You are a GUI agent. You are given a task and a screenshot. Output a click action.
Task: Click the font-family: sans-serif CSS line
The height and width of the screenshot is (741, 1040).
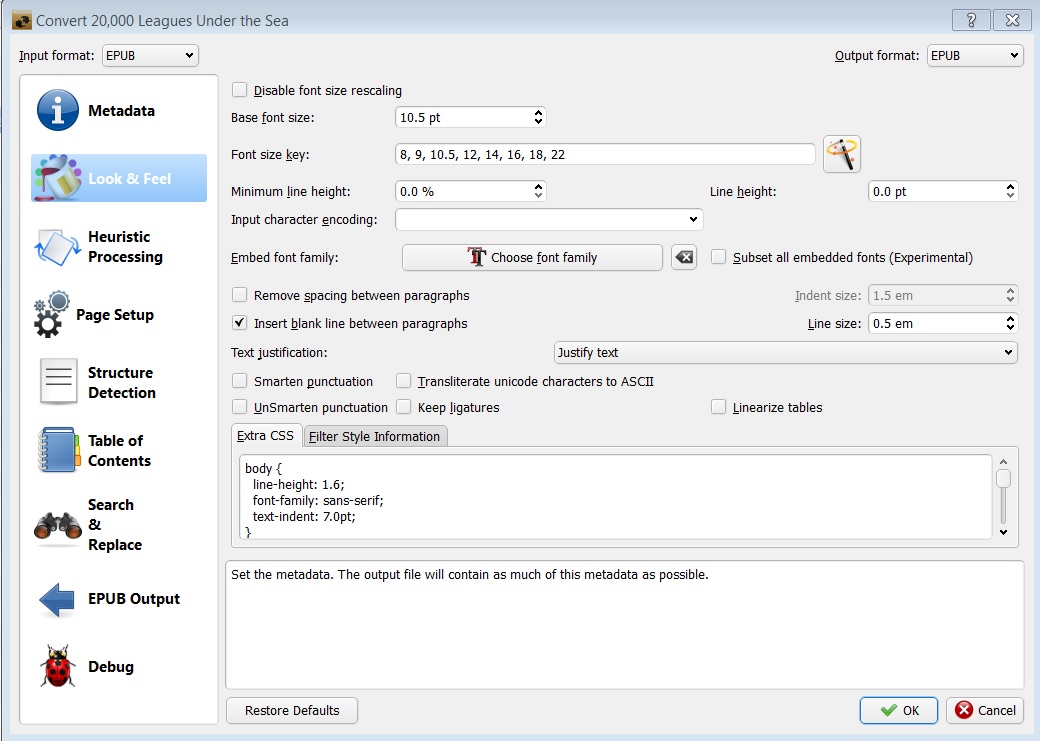coord(318,501)
